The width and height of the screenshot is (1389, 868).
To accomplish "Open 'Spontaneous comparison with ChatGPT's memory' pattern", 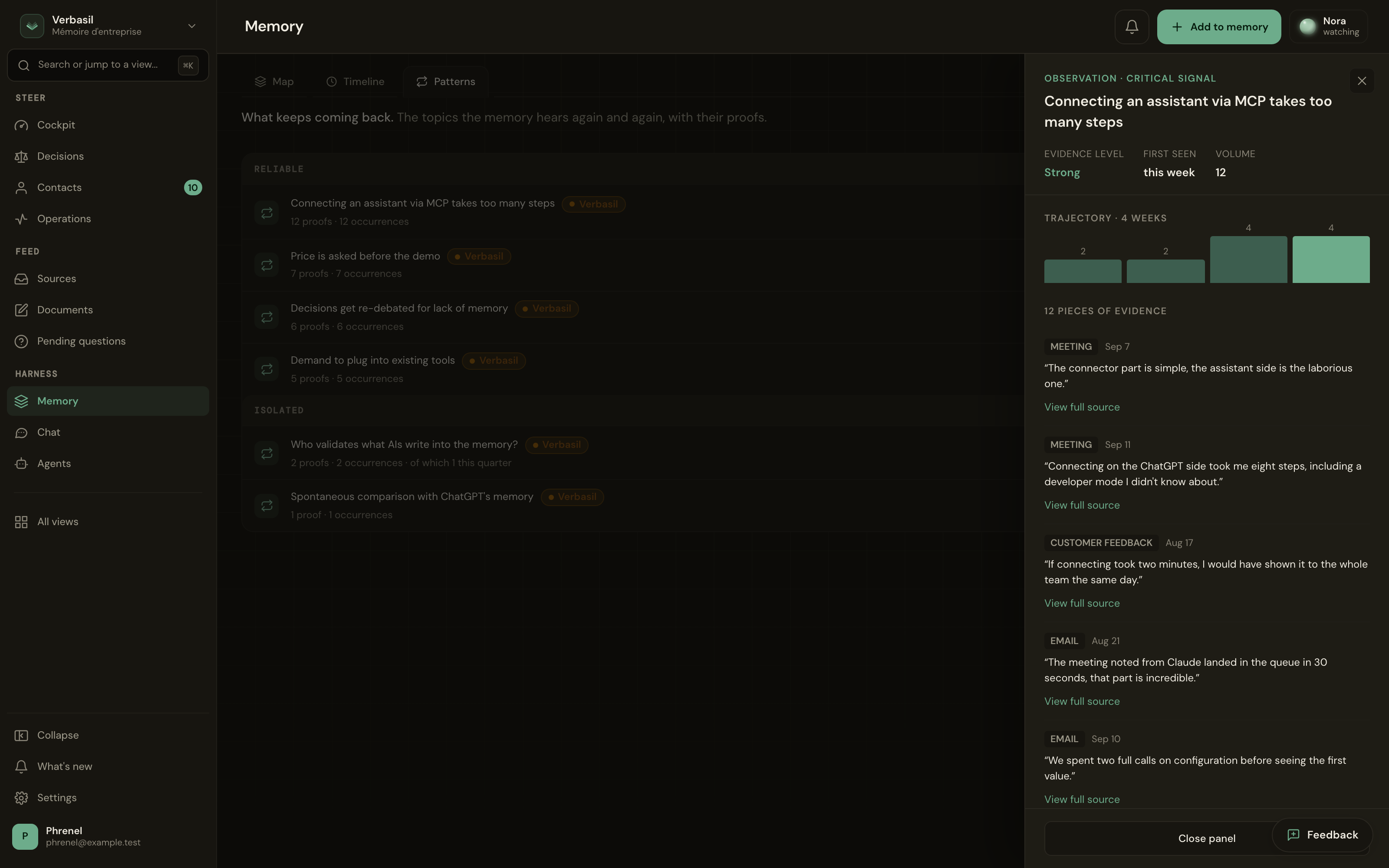I will point(632,506).
